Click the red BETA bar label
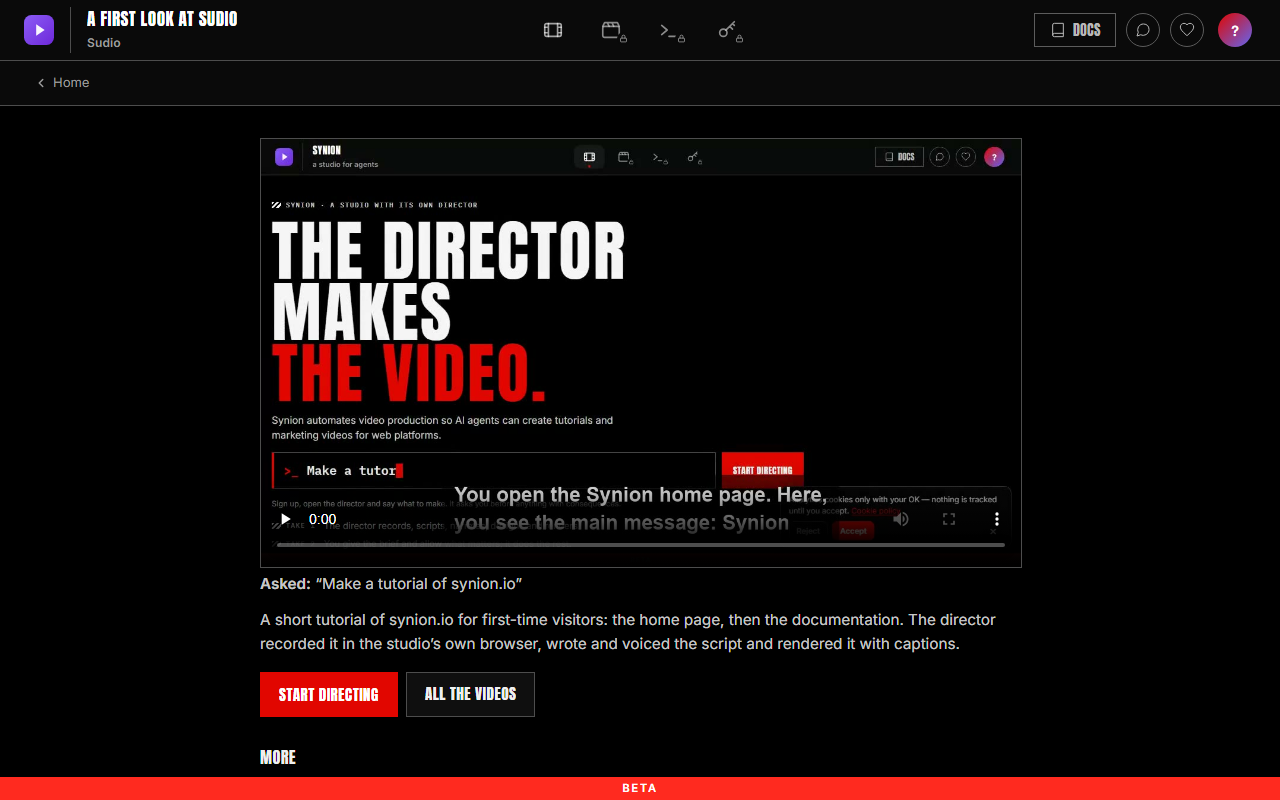 tap(640, 788)
